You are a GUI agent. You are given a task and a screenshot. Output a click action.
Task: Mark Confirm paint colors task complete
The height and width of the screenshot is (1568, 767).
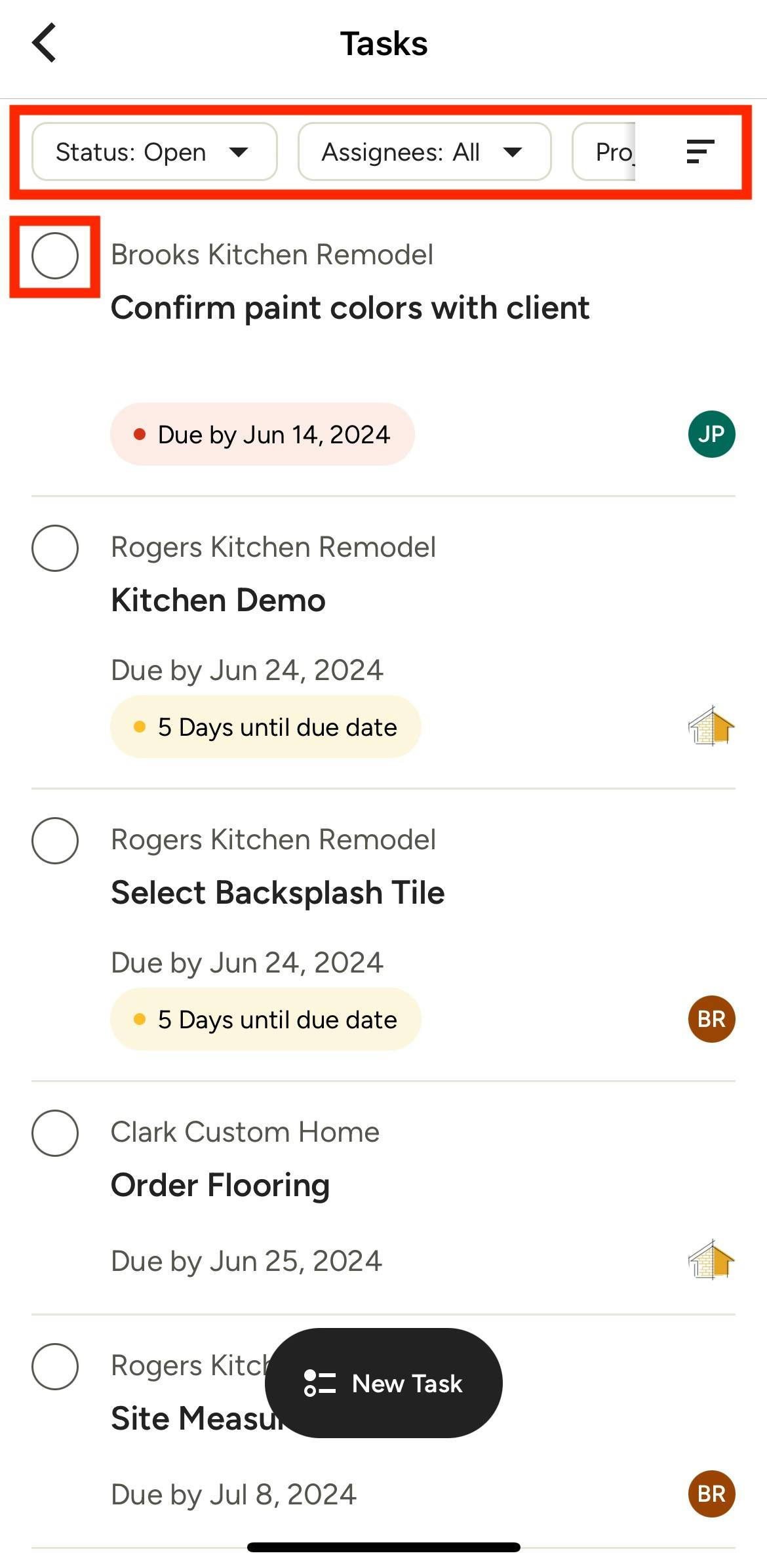click(55, 256)
